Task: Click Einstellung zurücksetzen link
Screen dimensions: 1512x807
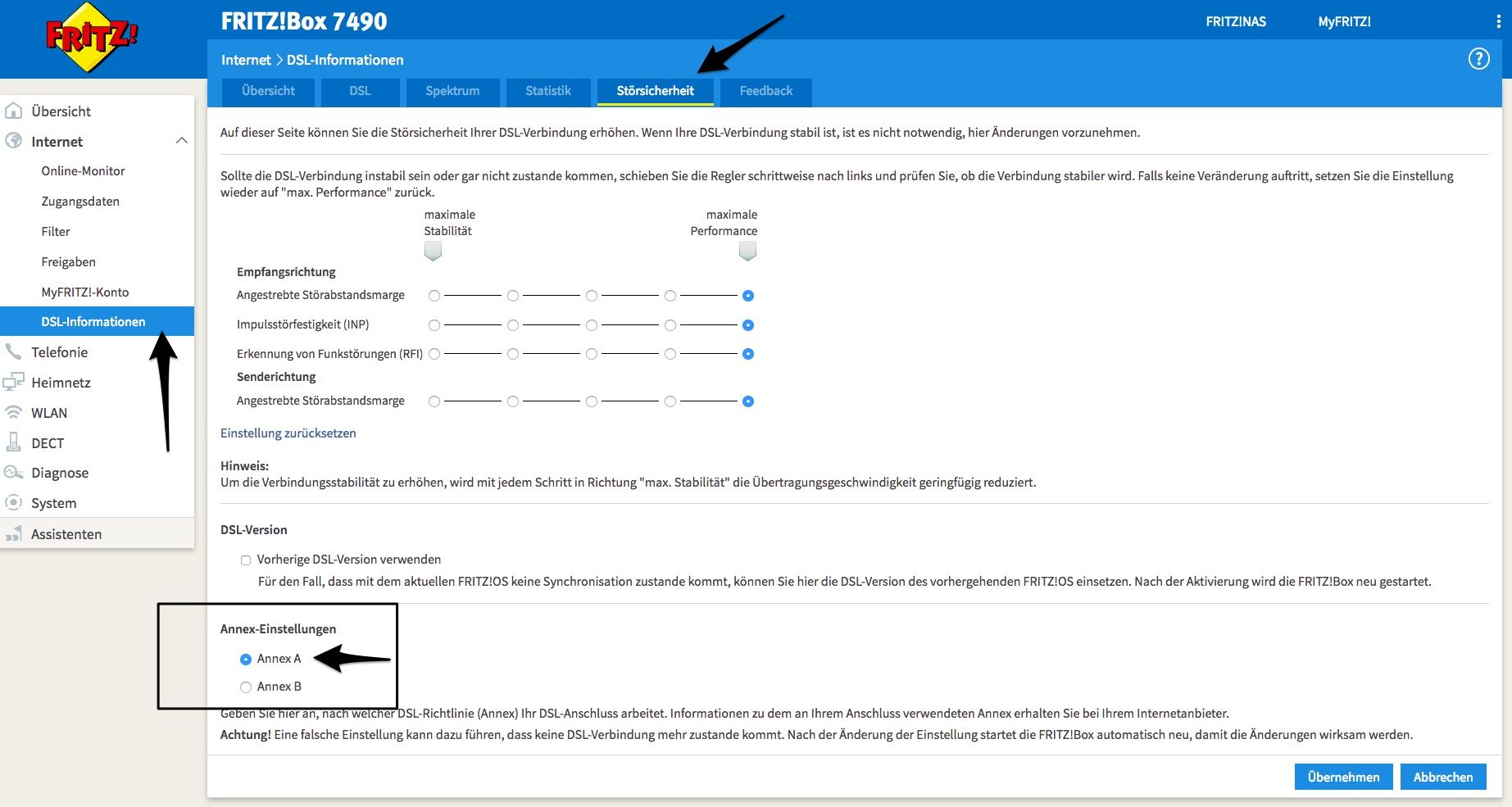Action: pyautogui.click(x=288, y=433)
